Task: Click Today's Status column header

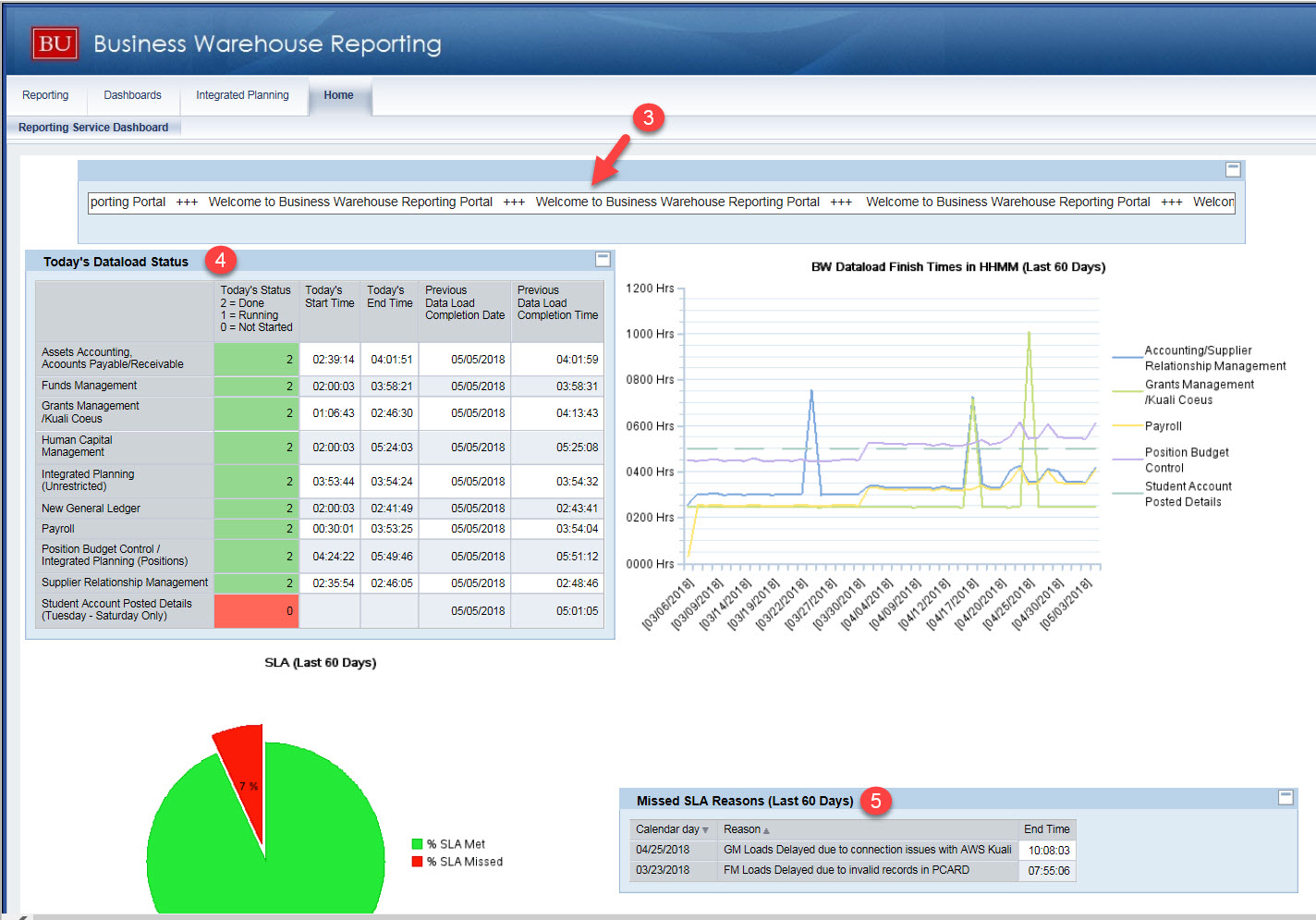Action: (x=256, y=312)
